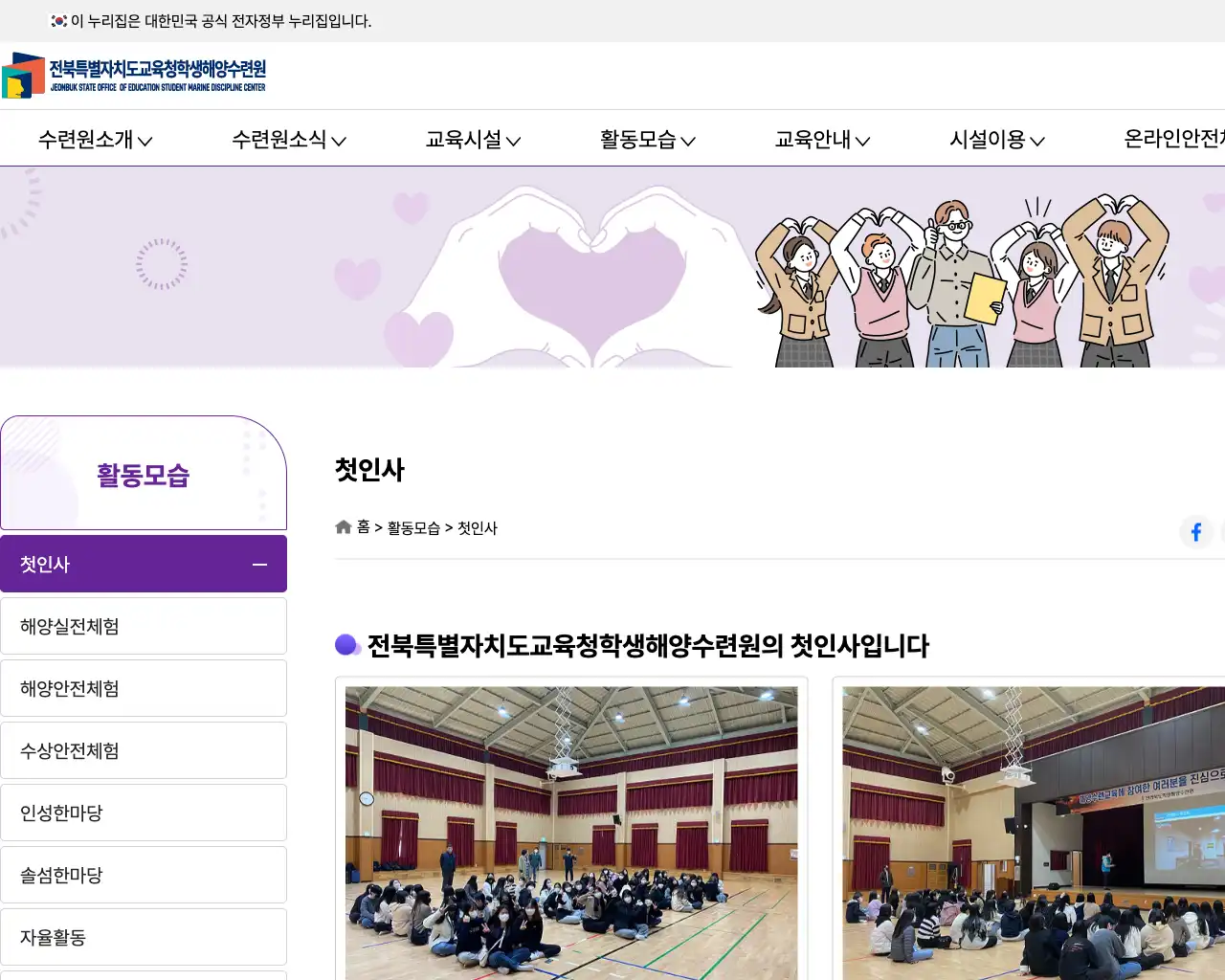Select 해양실전체험 in the sidebar
The height and width of the screenshot is (980, 1225).
pyautogui.click(x=144, y=626)
